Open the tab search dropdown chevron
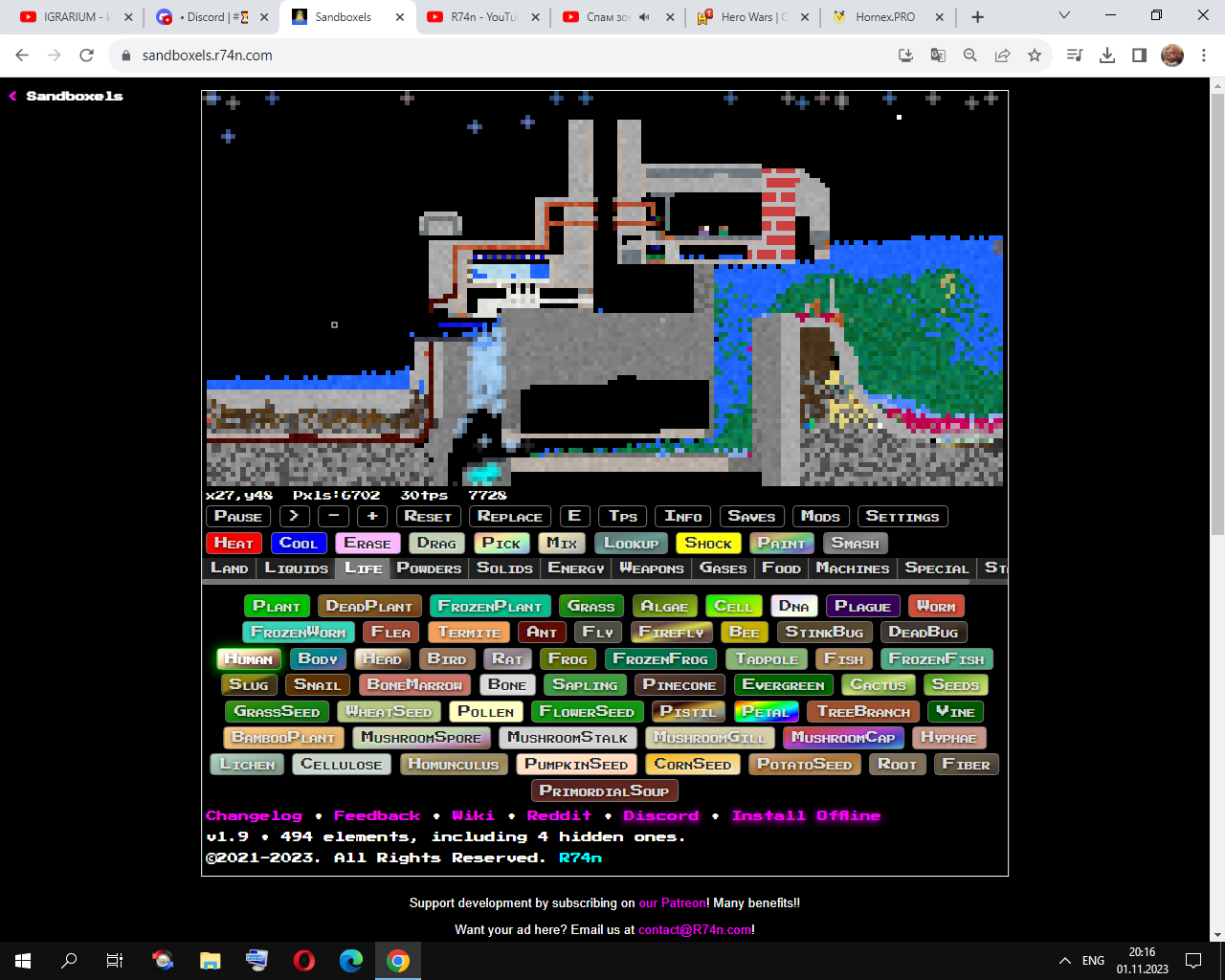Viewport: 1225px width, 980px height. tap(1064, 16)
